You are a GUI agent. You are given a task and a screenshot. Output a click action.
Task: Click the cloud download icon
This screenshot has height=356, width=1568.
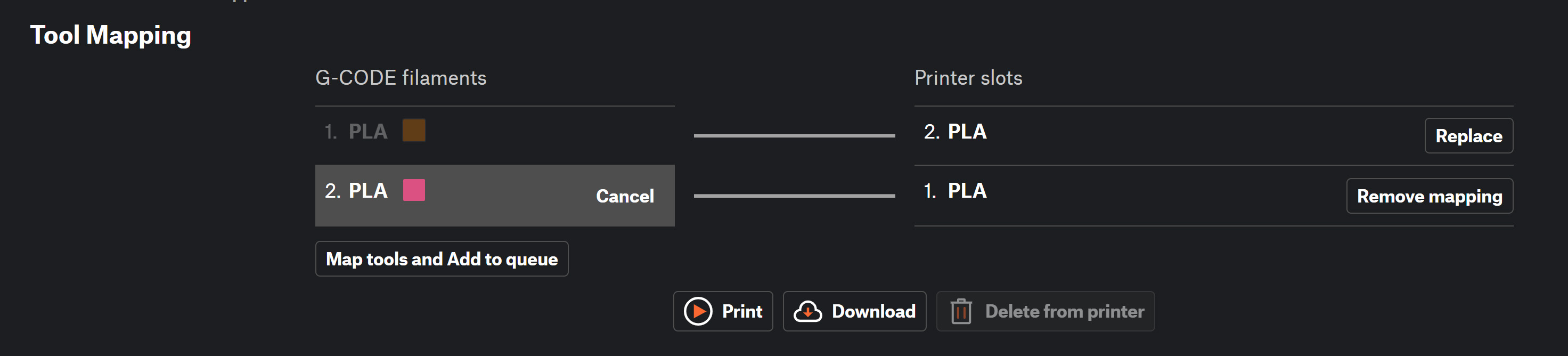808,311
